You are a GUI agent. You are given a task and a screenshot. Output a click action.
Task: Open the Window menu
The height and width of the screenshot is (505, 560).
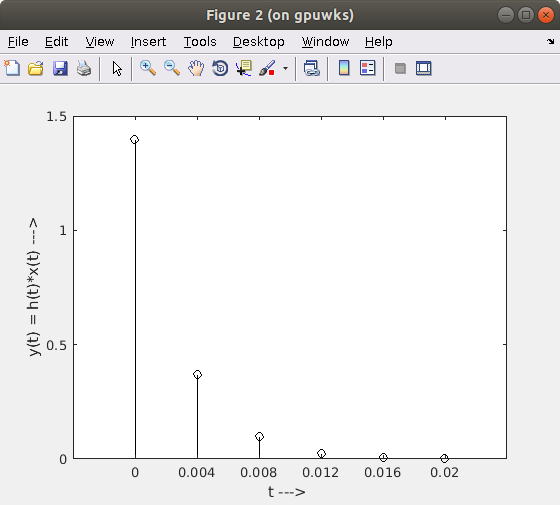325,42
